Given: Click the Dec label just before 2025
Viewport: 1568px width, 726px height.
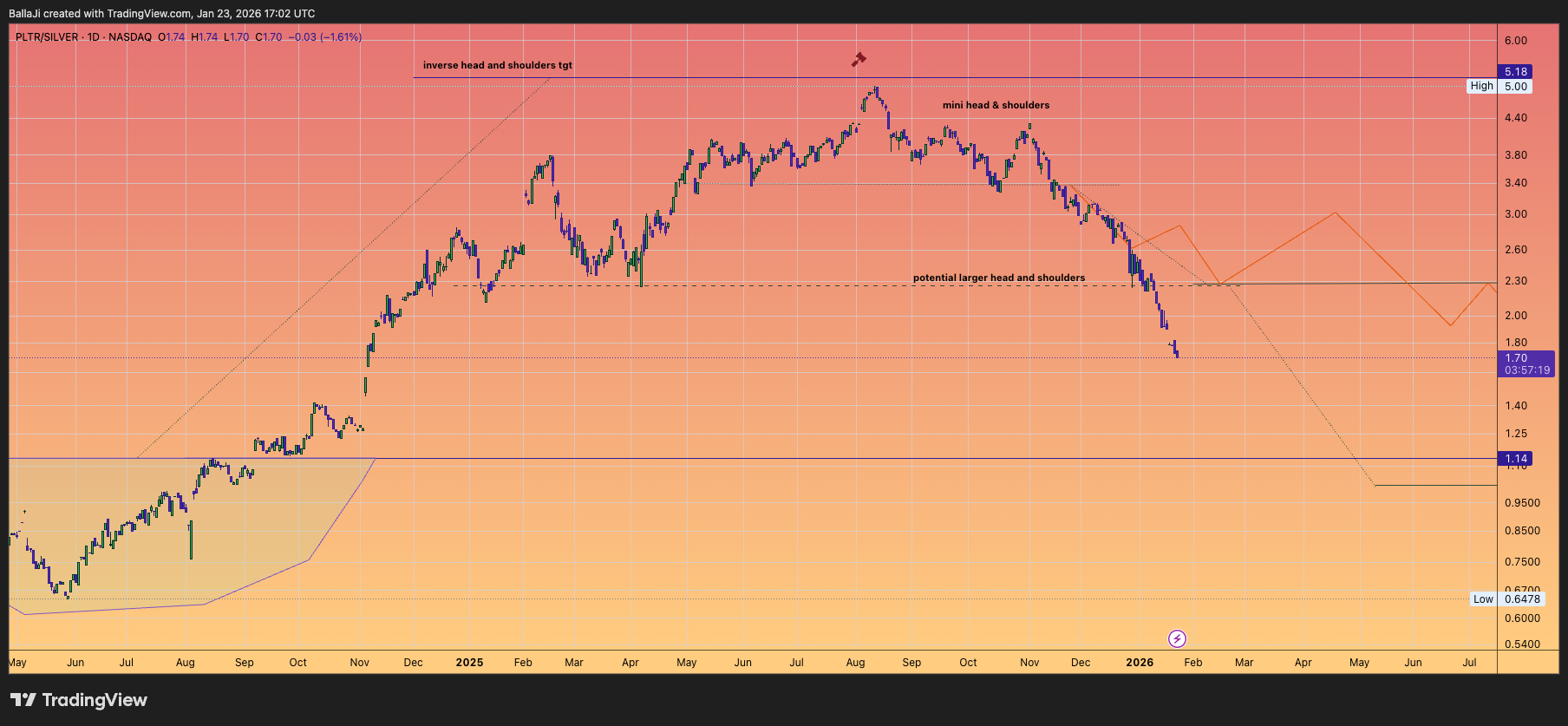Looking at the screenshot, I should (x=414, y=663).
